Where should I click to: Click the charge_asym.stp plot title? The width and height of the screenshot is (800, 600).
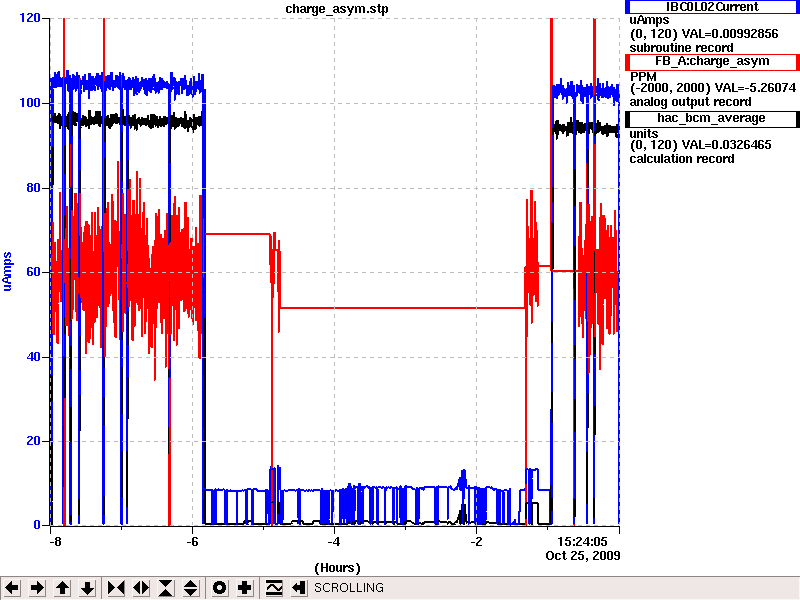(x=337, y=9)
